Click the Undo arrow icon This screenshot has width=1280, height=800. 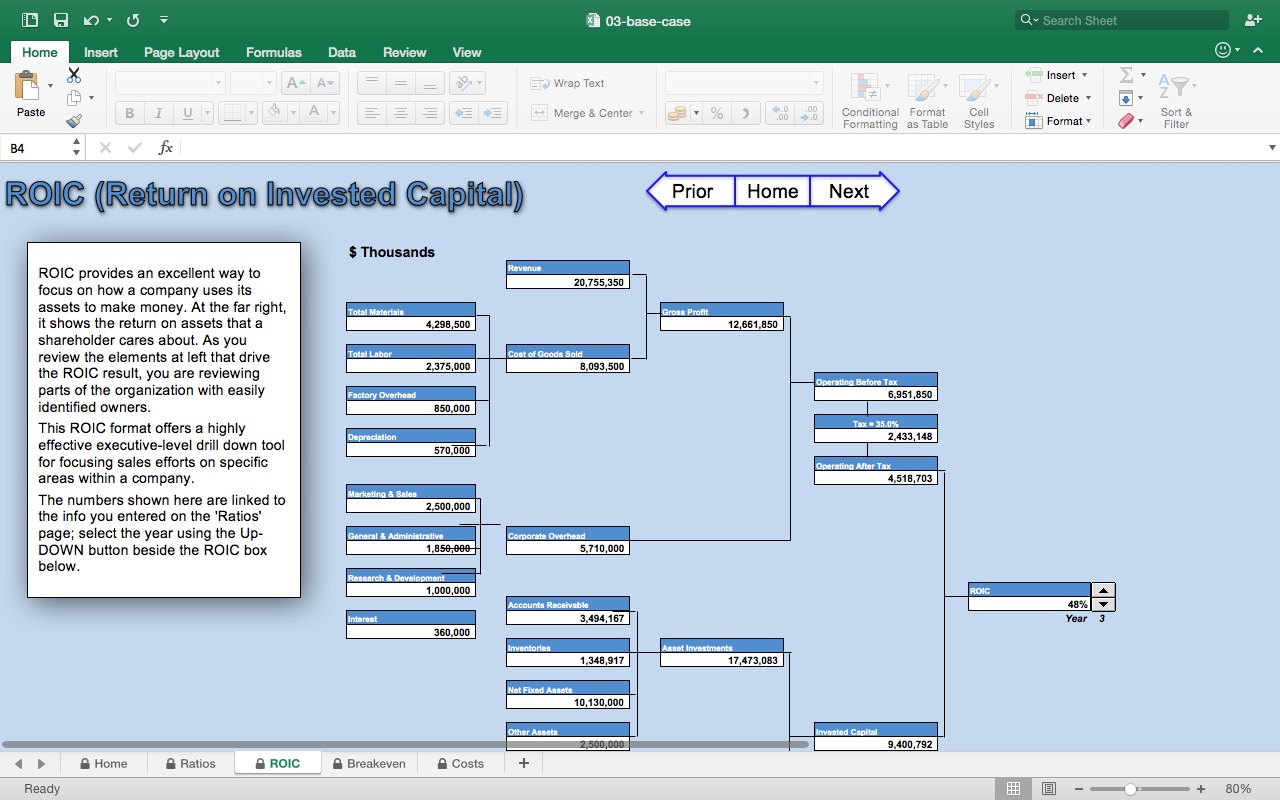tap(91, 20)
